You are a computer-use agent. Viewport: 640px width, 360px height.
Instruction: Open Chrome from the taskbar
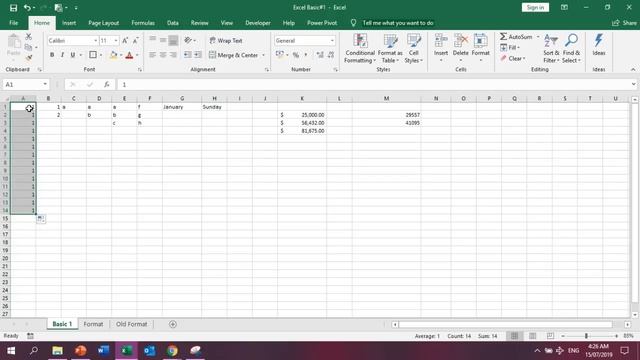172,351
